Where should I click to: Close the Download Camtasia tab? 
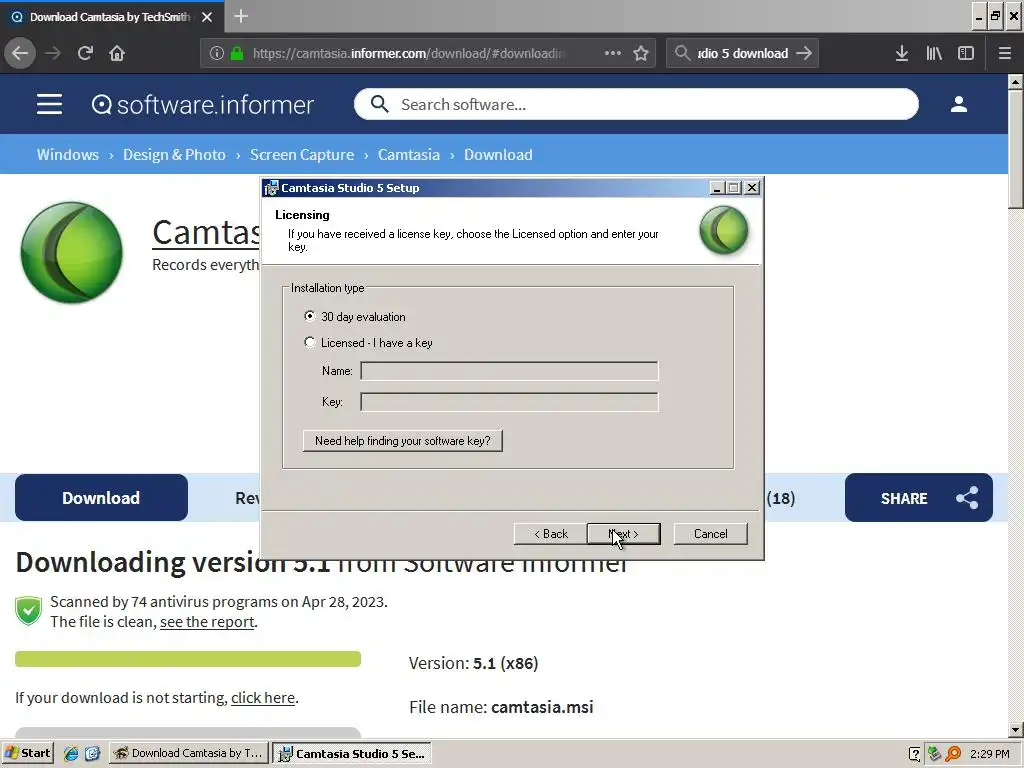click(x=207, y=17)
